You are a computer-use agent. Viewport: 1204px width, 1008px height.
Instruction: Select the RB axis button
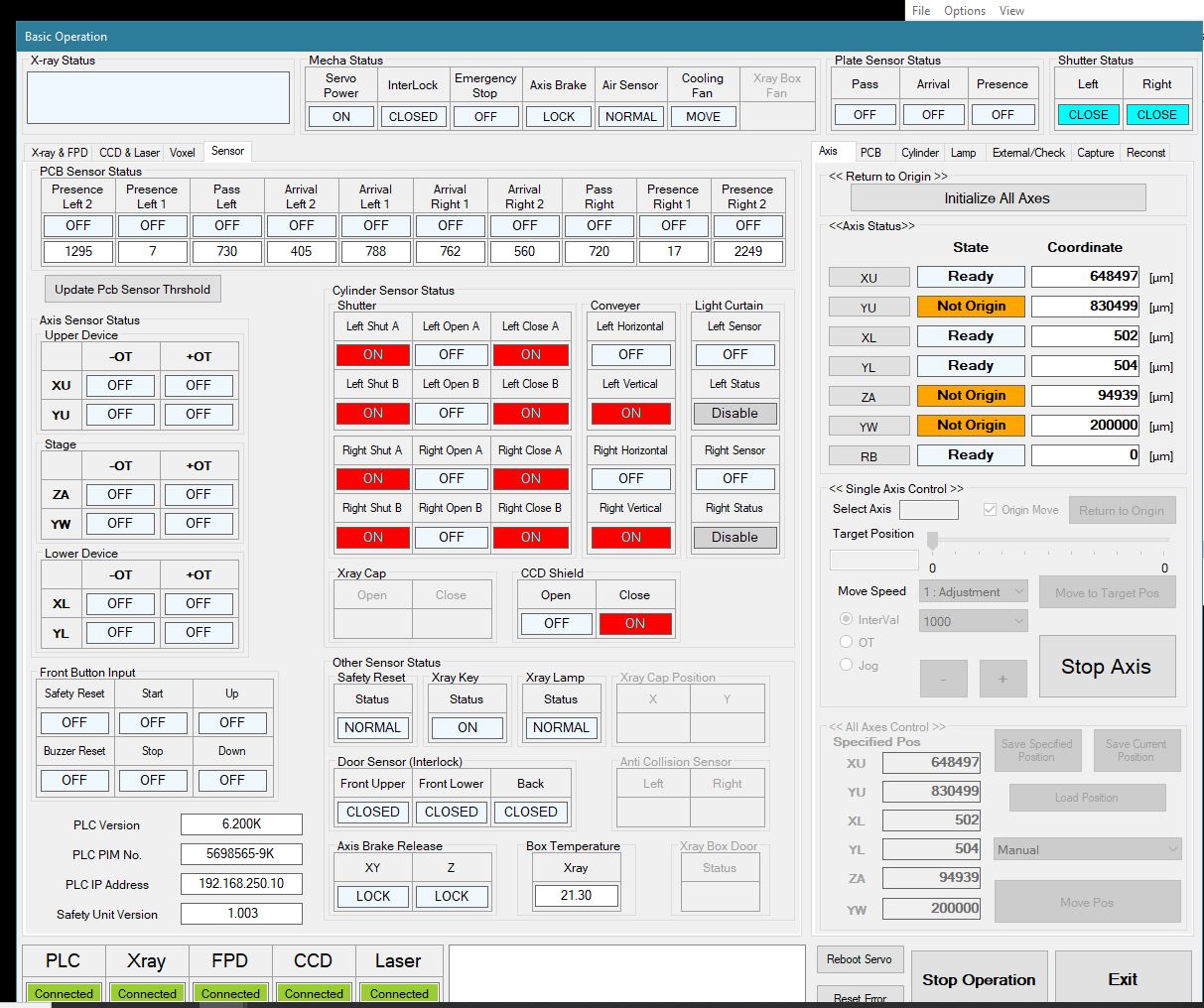tap(869, 456)
